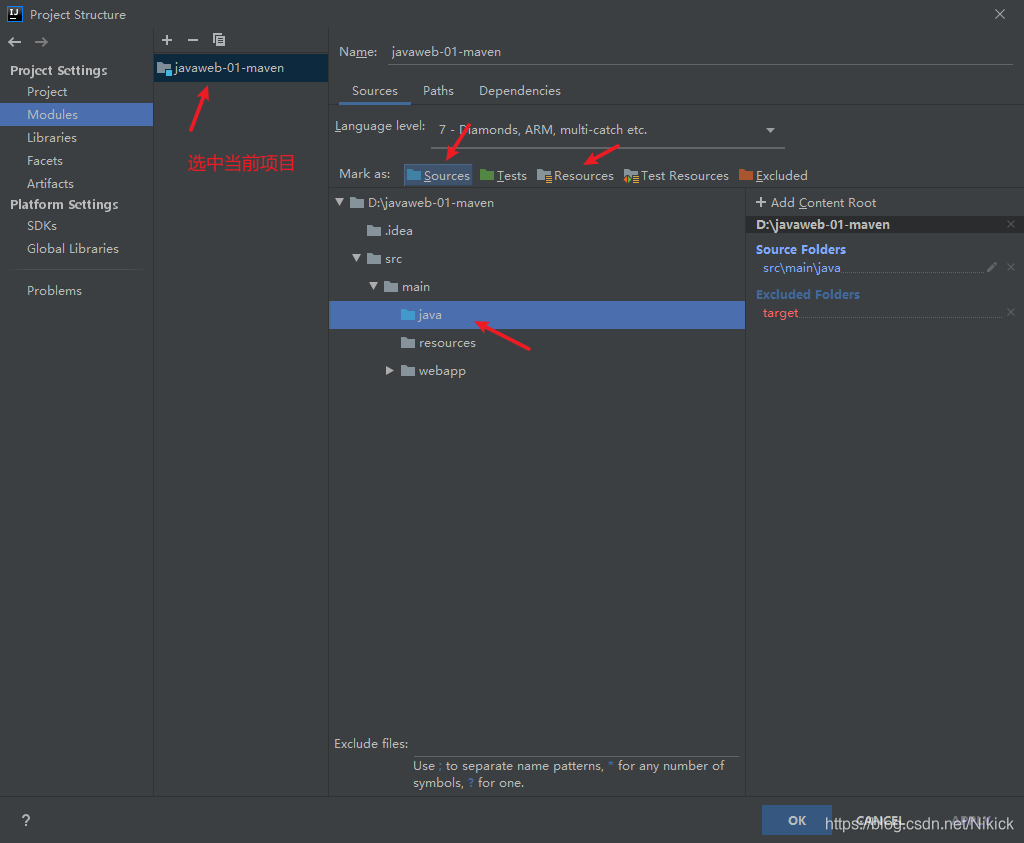
Task: Switch to the Sources tab
Action: click(375, 91)
